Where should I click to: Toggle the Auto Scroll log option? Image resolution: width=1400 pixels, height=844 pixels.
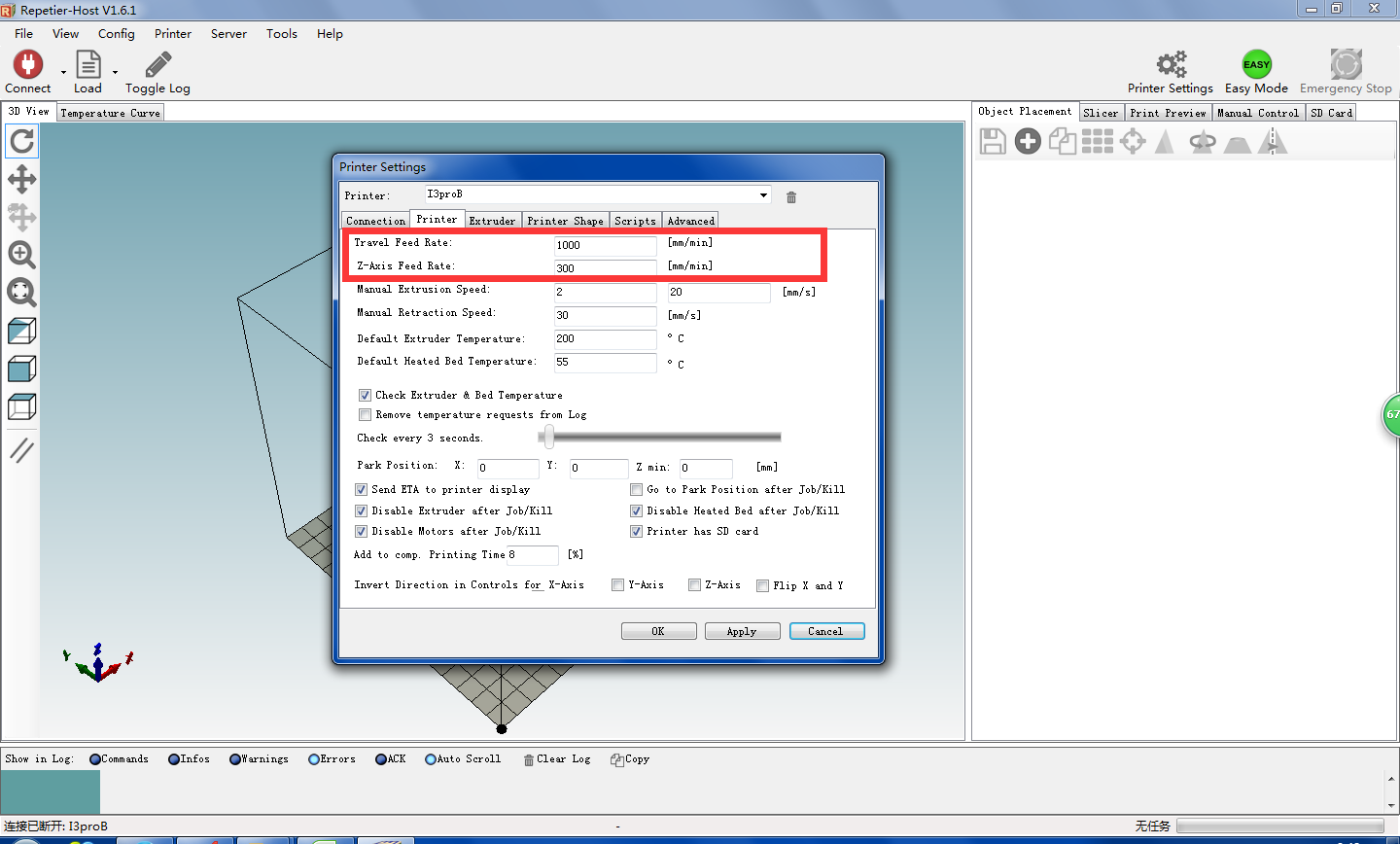pyautogui.click(x=463, y=759)
